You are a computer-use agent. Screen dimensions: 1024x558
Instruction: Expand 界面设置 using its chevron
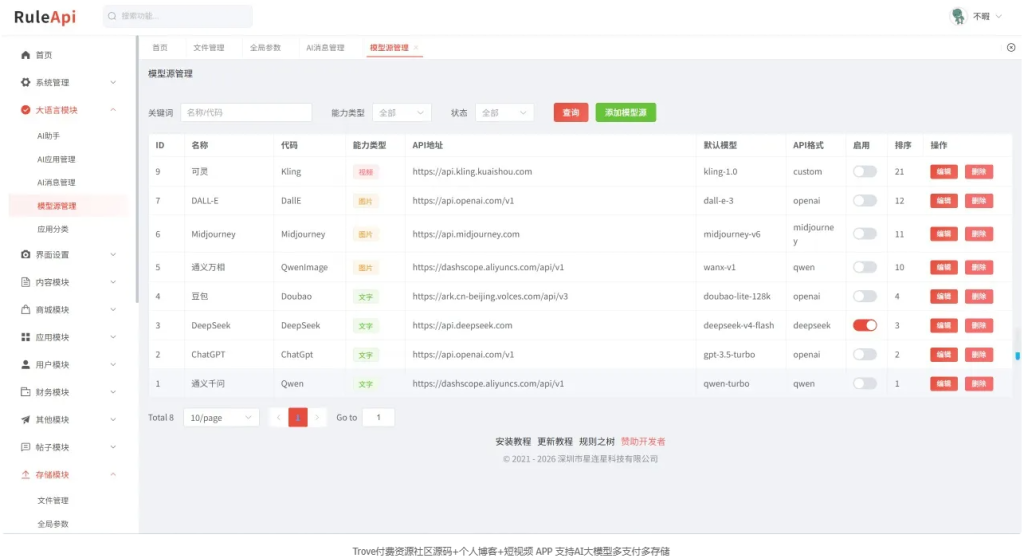click(x=113, y=254)
